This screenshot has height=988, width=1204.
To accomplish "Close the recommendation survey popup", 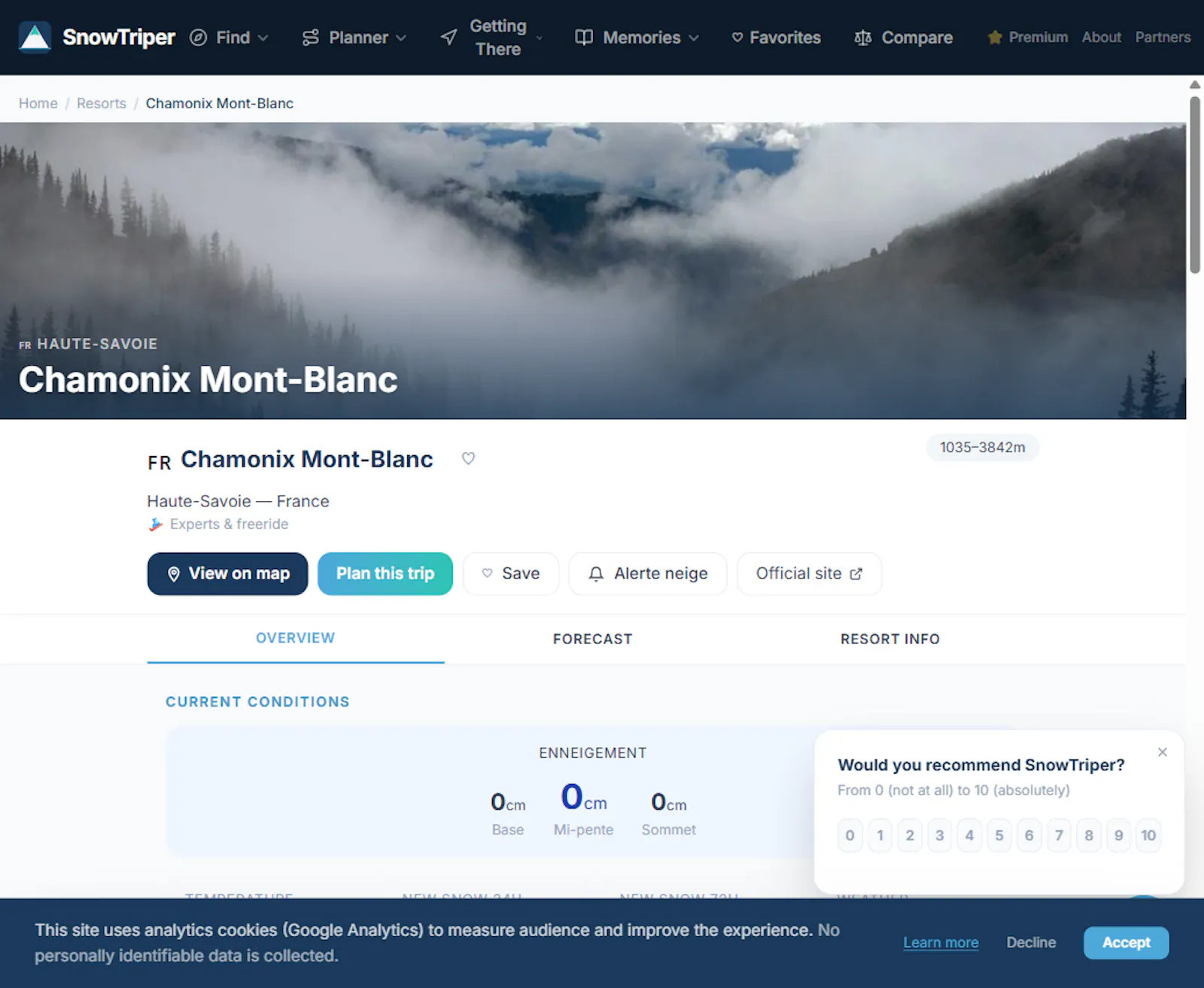I will click(1163, 752).
